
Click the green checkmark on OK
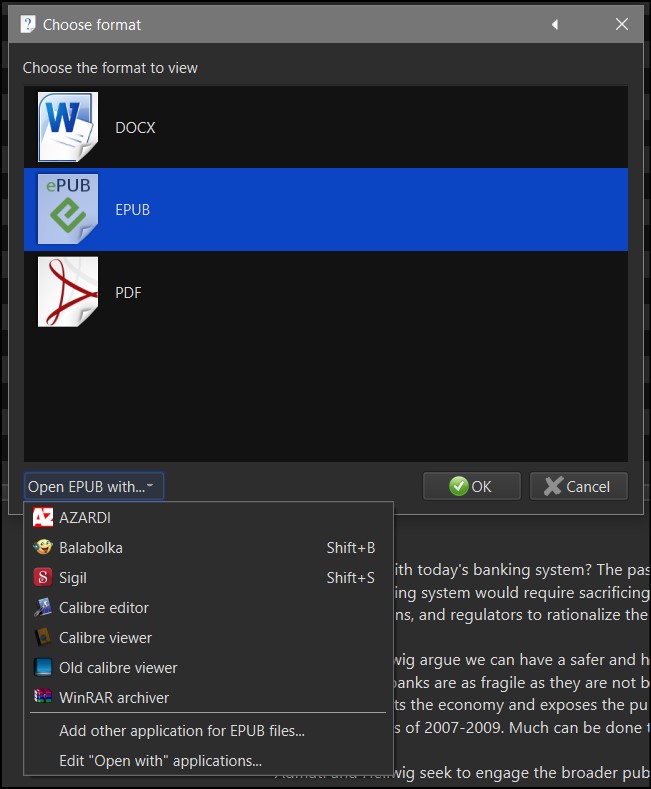tap(458, 486)
